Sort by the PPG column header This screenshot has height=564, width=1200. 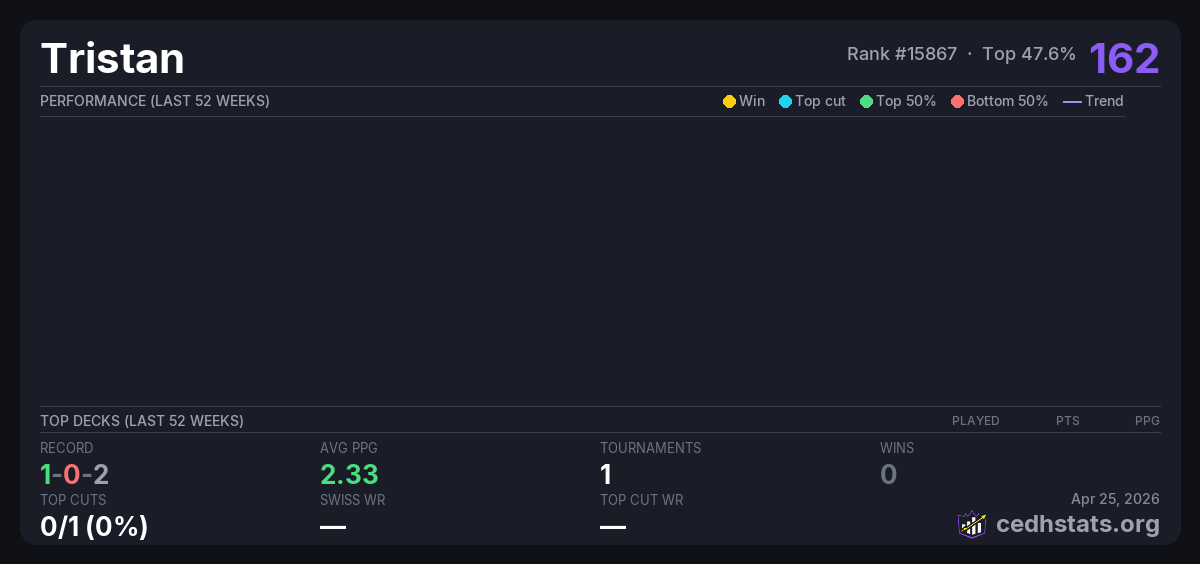pyautogui.click(x=1147, y=421)
